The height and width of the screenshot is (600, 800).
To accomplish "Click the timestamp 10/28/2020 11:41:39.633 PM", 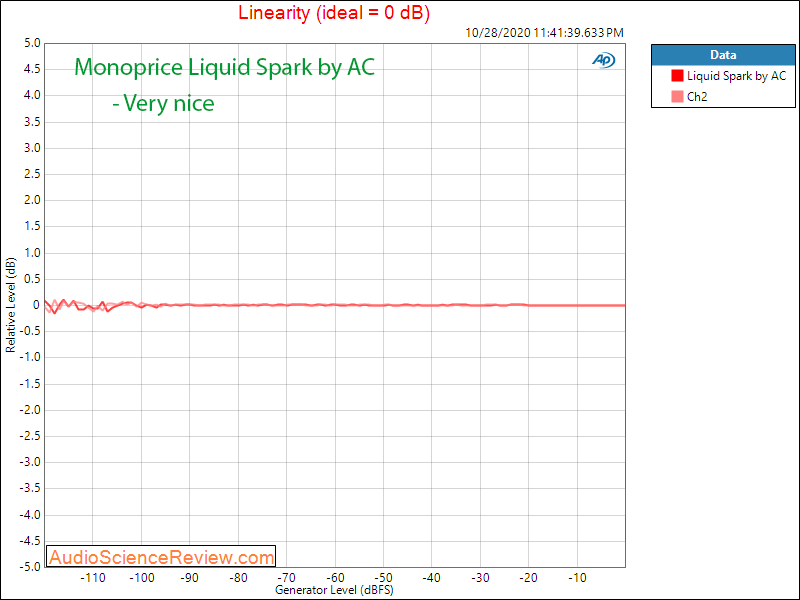I will click(x=544, y=33).
